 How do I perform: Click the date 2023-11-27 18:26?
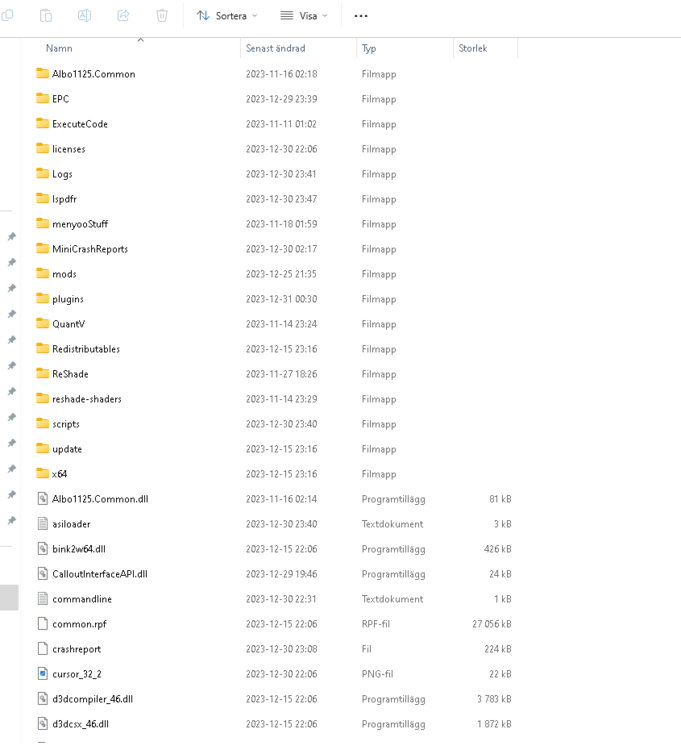click(281, 374)
